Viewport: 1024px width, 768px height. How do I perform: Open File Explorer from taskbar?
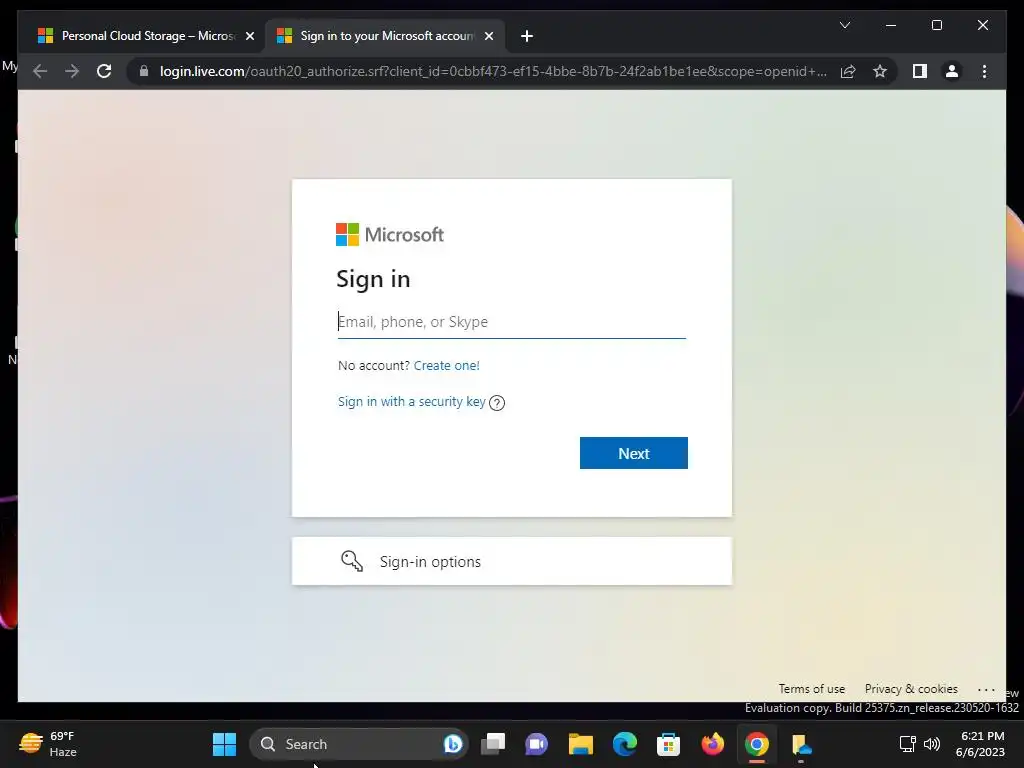click(581, 744)
